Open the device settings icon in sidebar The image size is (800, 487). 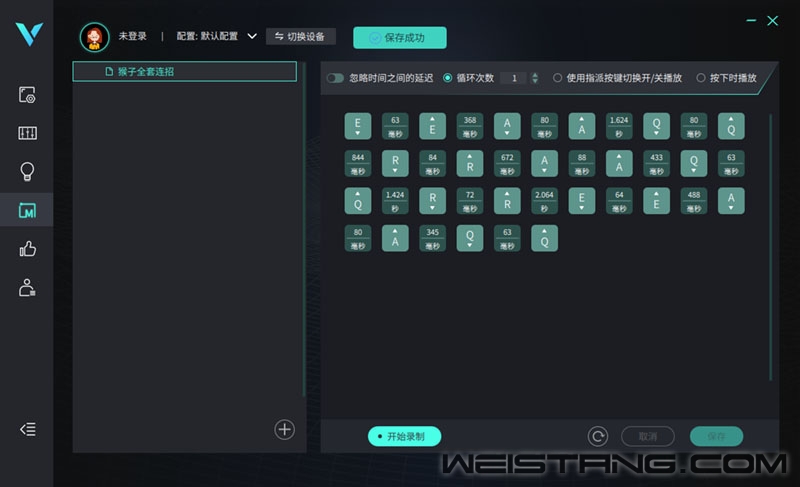click(x=28, y=96)
